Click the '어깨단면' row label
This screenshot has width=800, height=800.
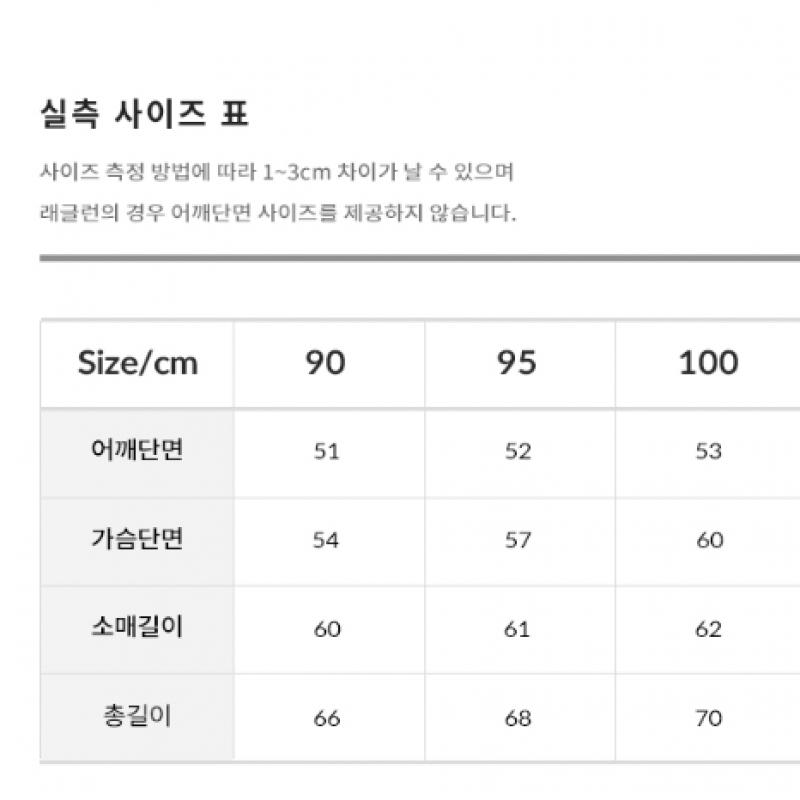pyautogui.click(x=137, y=451)
